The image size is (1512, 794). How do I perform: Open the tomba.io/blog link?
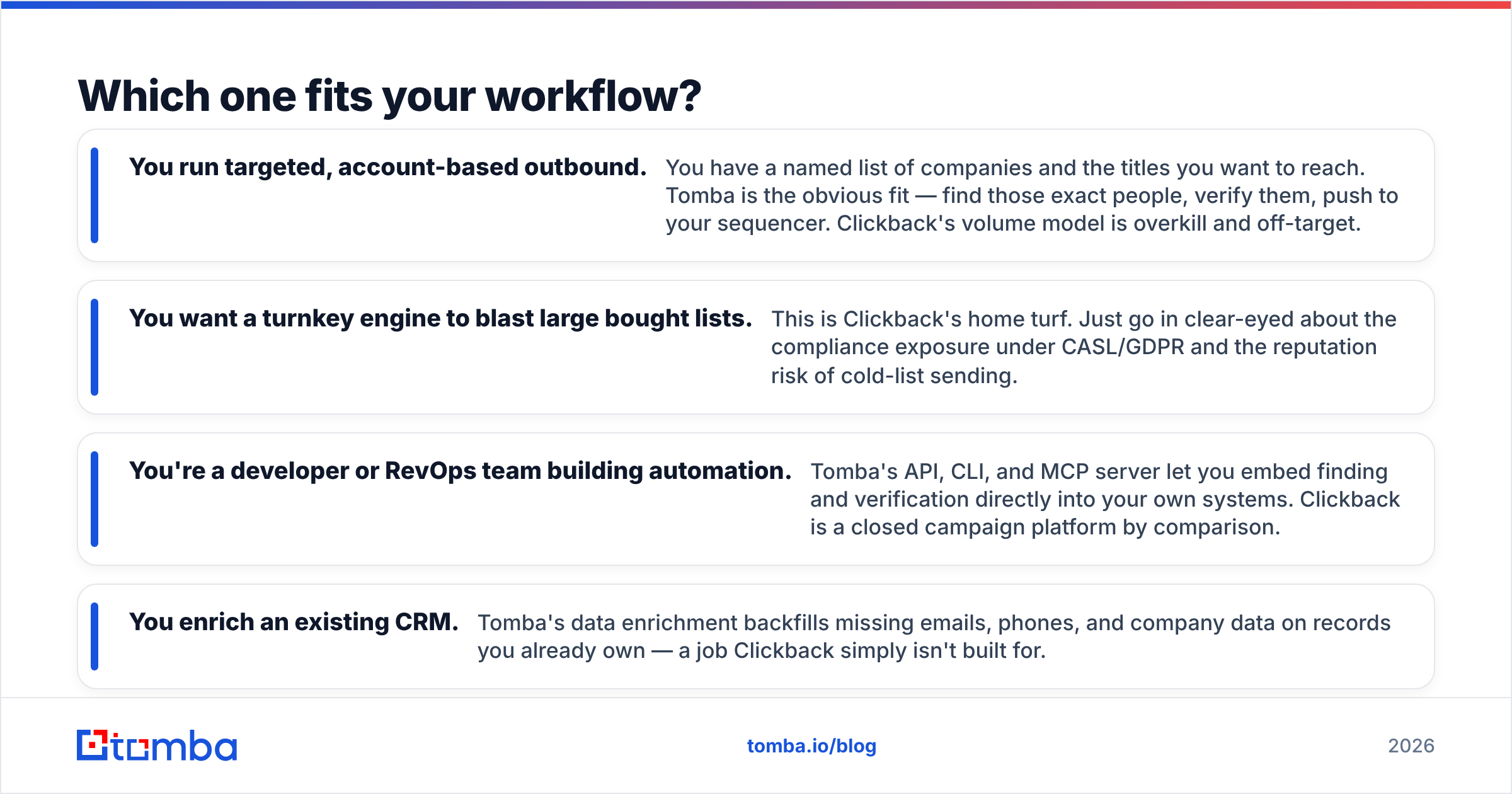coord(811,746)
